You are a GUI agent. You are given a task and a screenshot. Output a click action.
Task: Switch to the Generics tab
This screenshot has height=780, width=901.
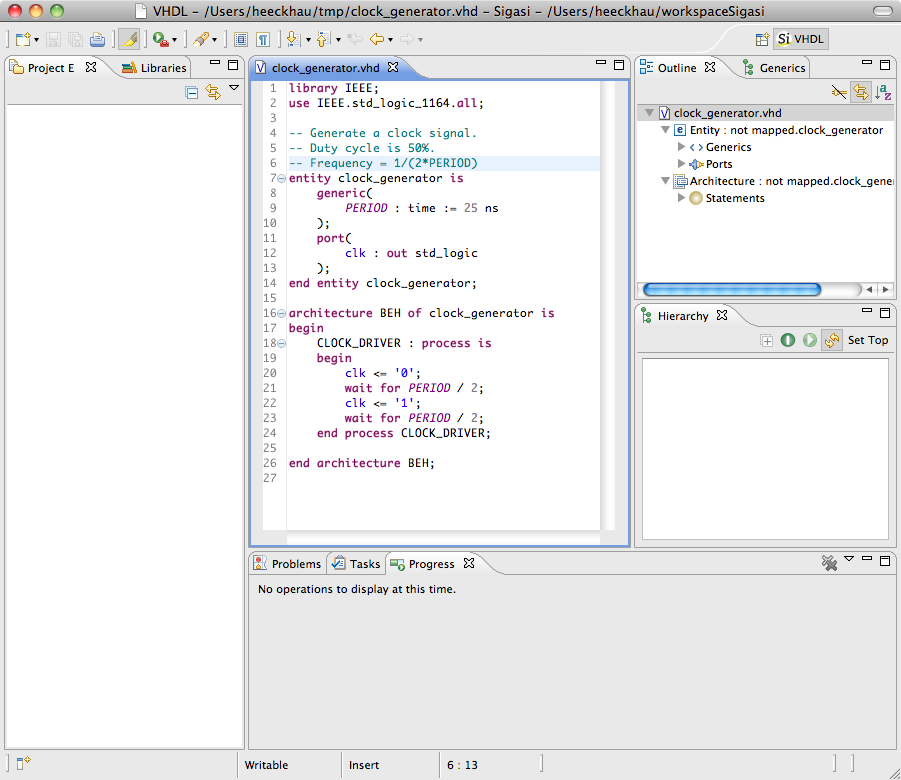pos(774,68)
